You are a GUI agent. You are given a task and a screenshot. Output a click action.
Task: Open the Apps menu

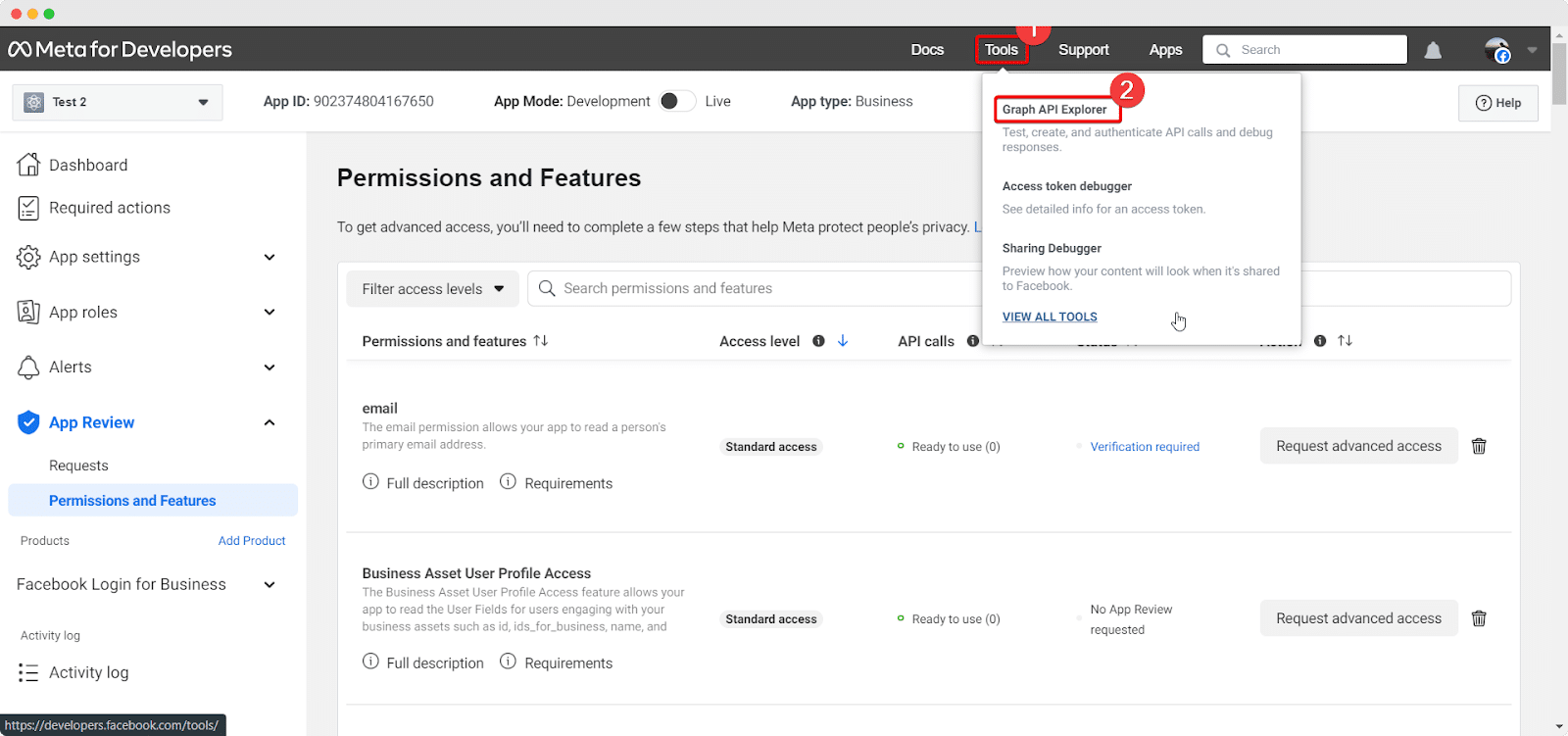pos(1165,49)
